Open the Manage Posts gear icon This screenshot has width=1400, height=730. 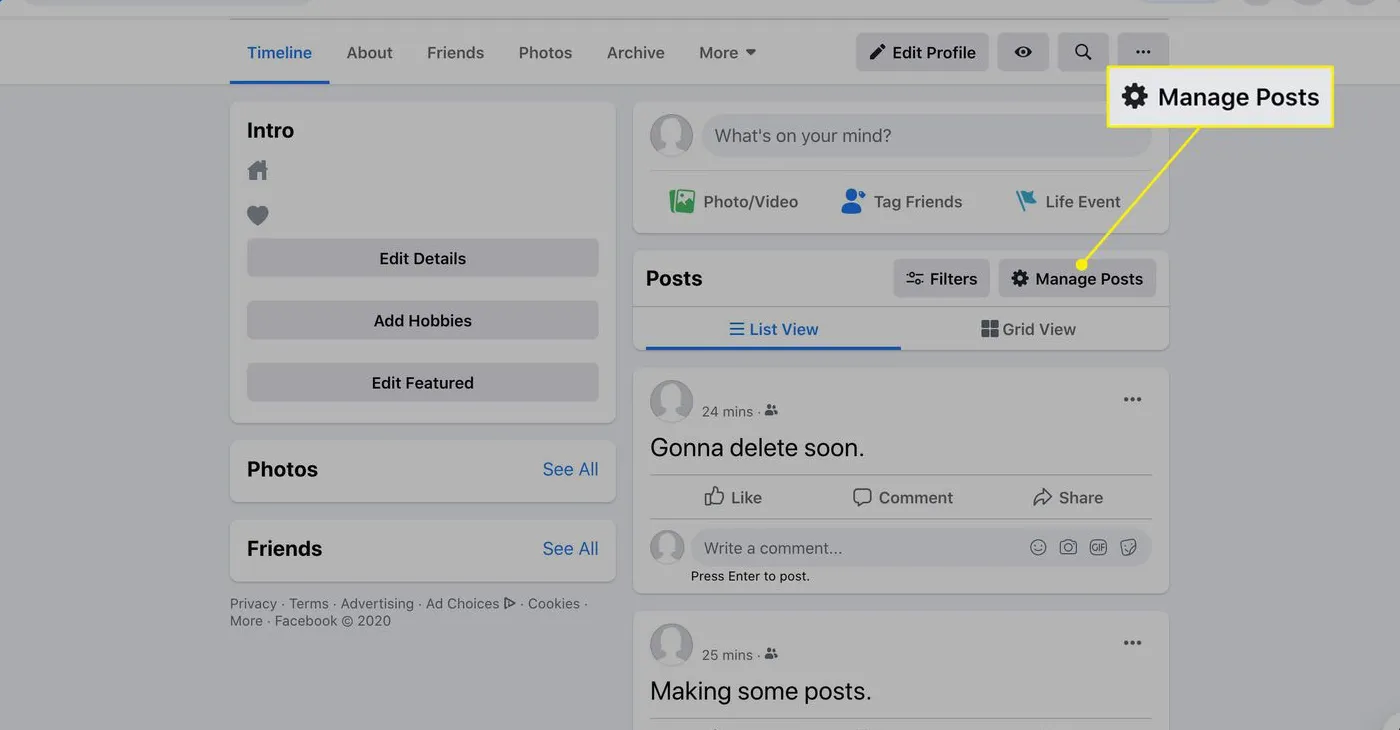coord(1019,278)
